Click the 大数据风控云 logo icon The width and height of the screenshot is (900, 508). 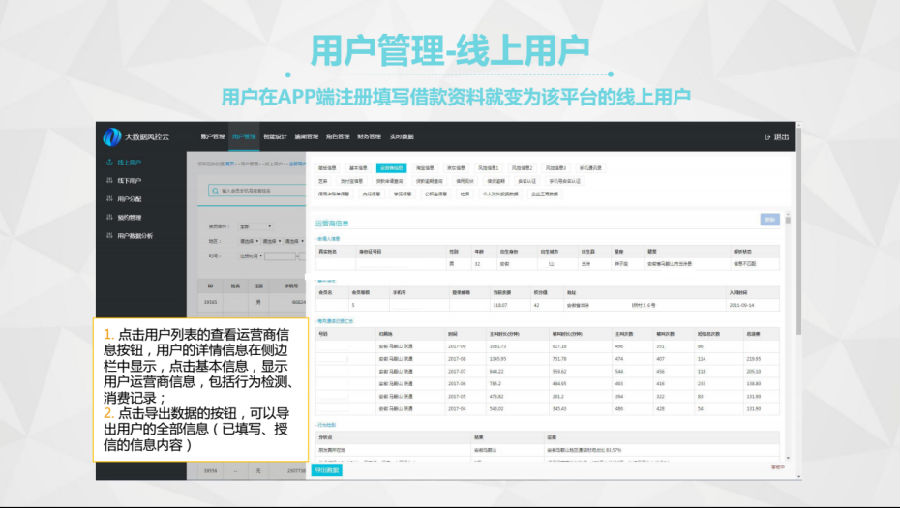[x=112, y=137]
